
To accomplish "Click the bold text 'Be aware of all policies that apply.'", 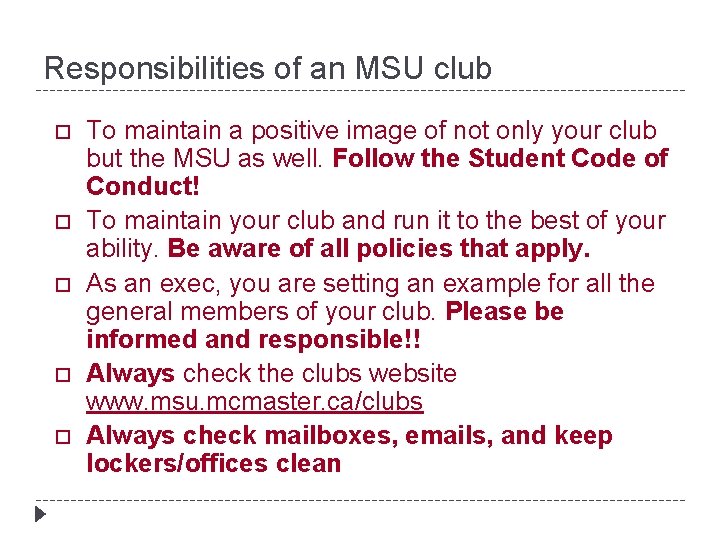I will [x=380, y=247].
